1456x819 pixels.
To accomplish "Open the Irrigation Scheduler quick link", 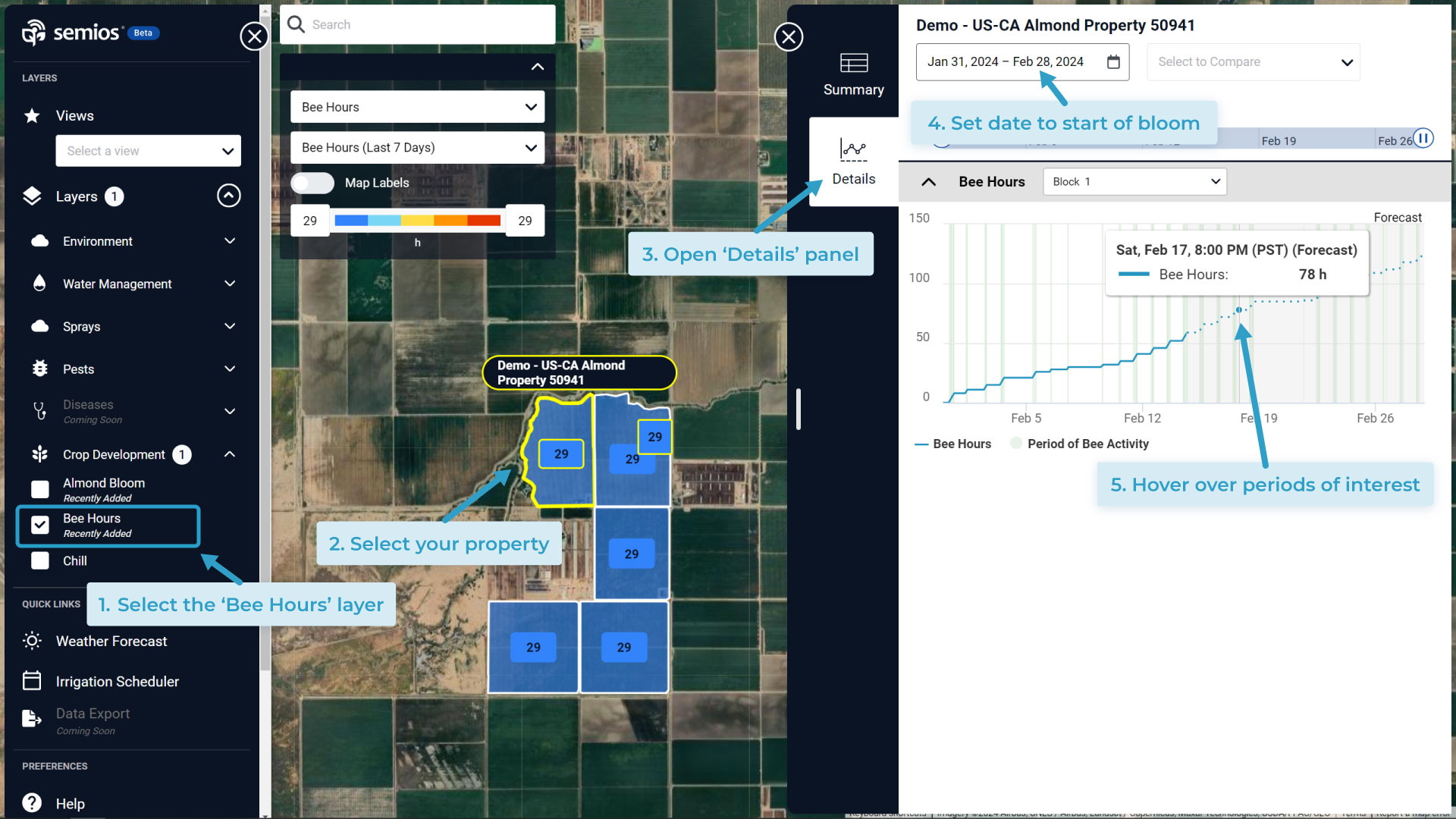I will tap(118, 682).
